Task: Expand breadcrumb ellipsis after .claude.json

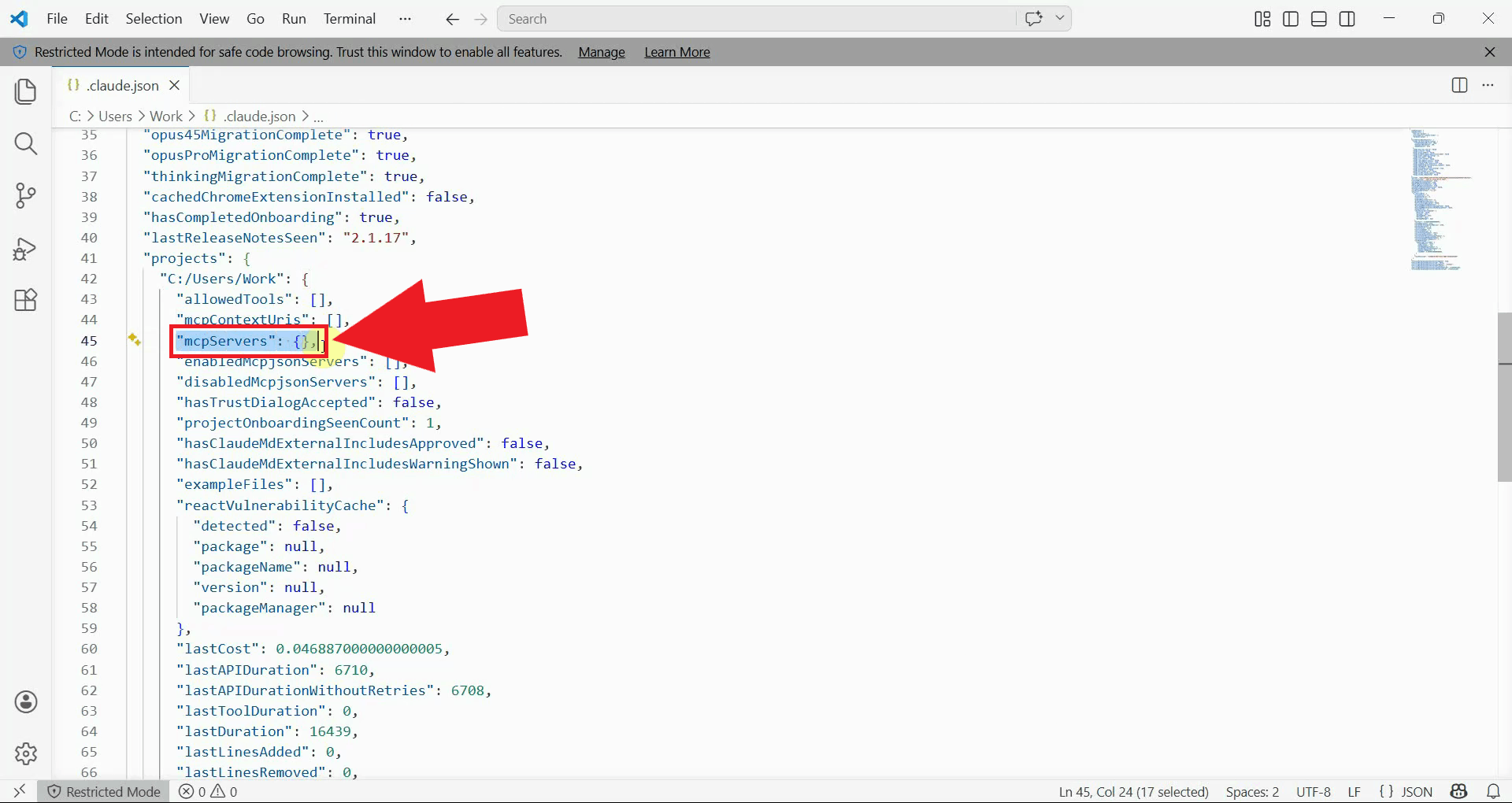Action: (318, 117)
